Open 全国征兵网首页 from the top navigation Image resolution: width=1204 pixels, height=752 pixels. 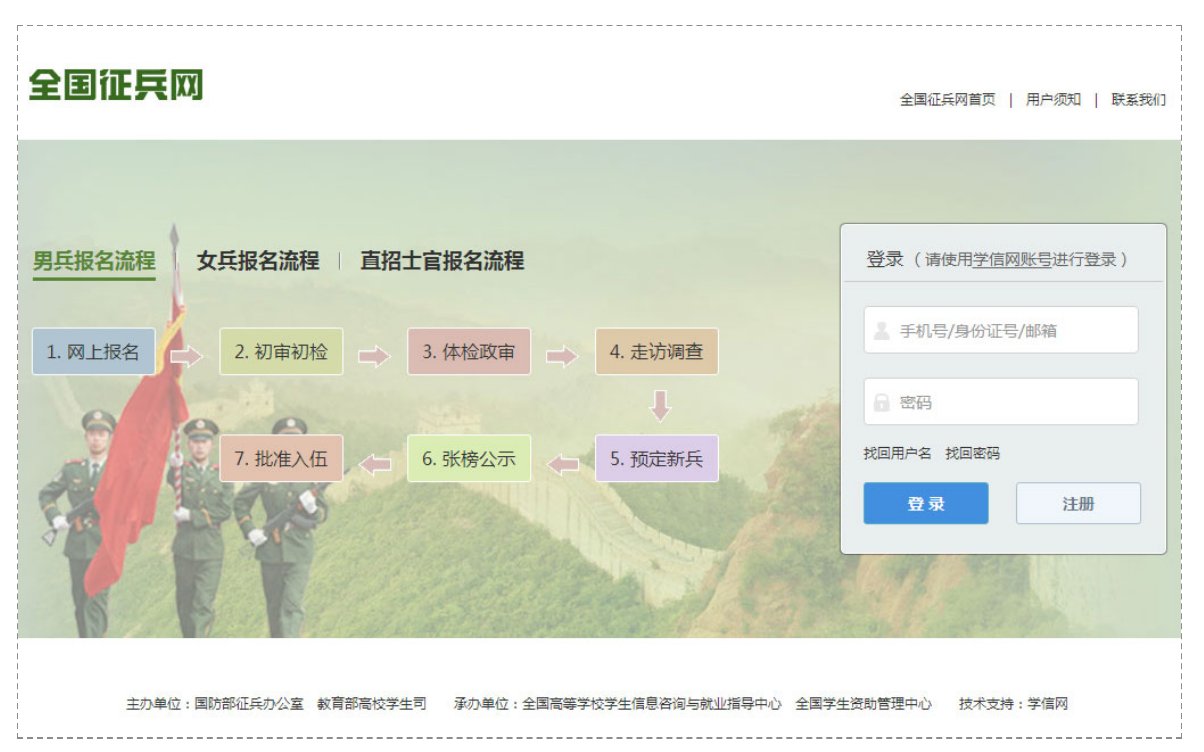946,99
